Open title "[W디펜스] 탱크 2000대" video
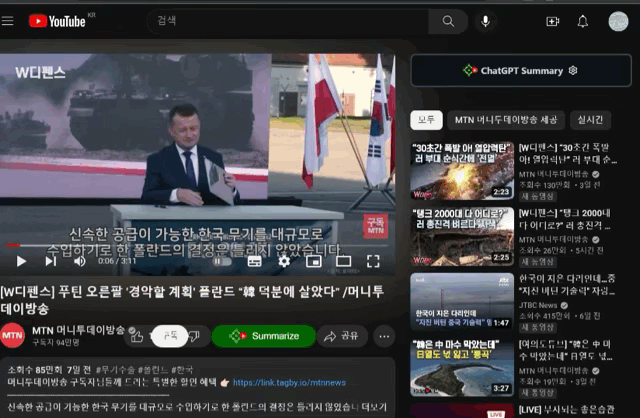 point(565,219)
